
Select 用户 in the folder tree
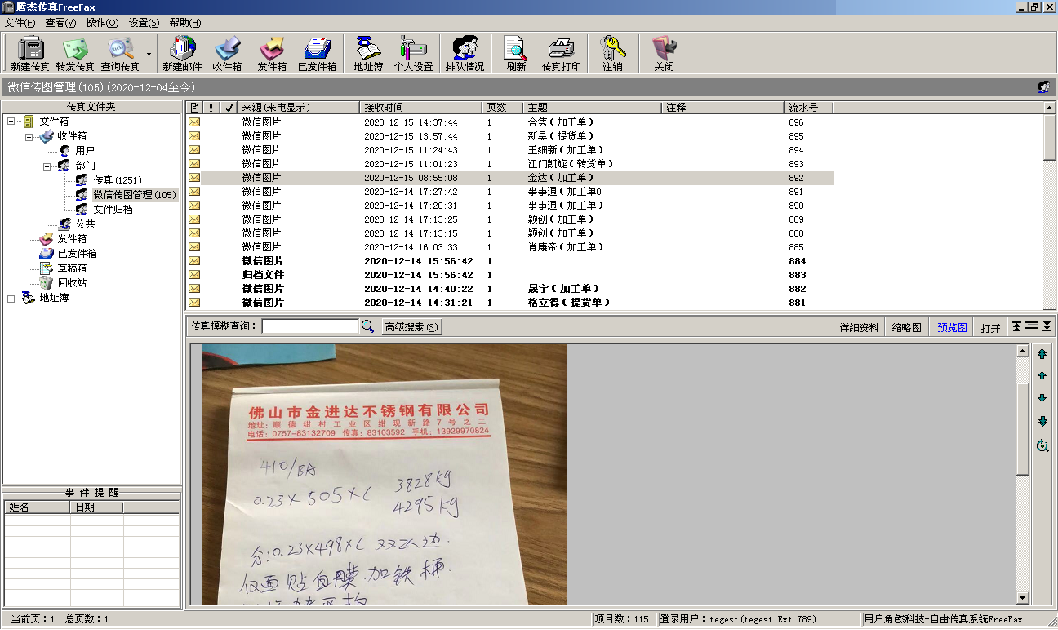click(x=85, y=150)
